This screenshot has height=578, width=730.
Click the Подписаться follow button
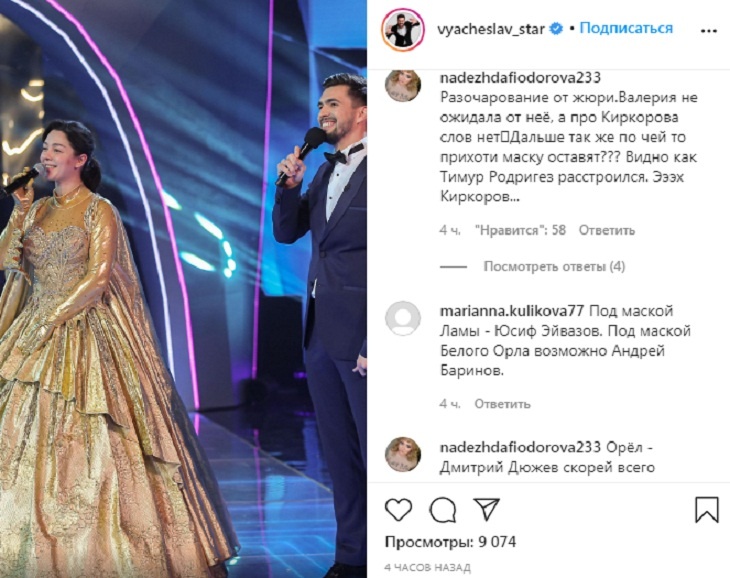[x=626, y=28]
